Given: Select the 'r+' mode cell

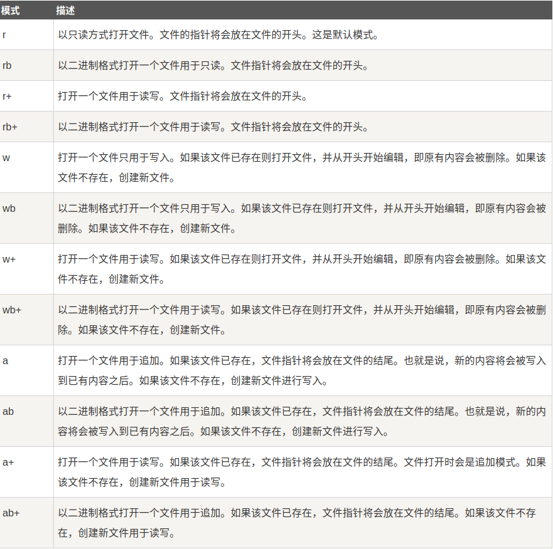Looking at the screenshot, I should [x=26, y=96].
